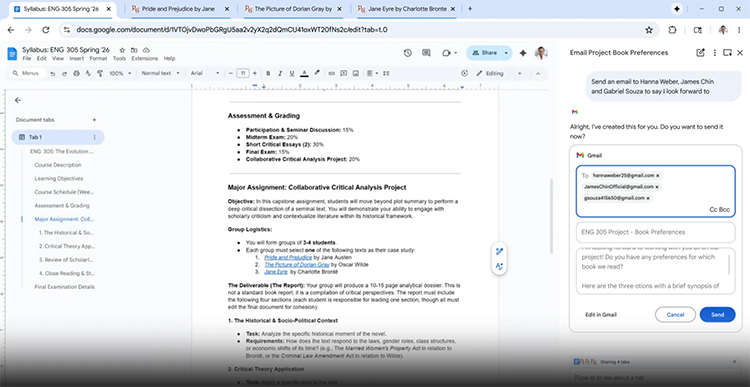
Task: Choose the text color tool
Action: (x=304, y=73)
